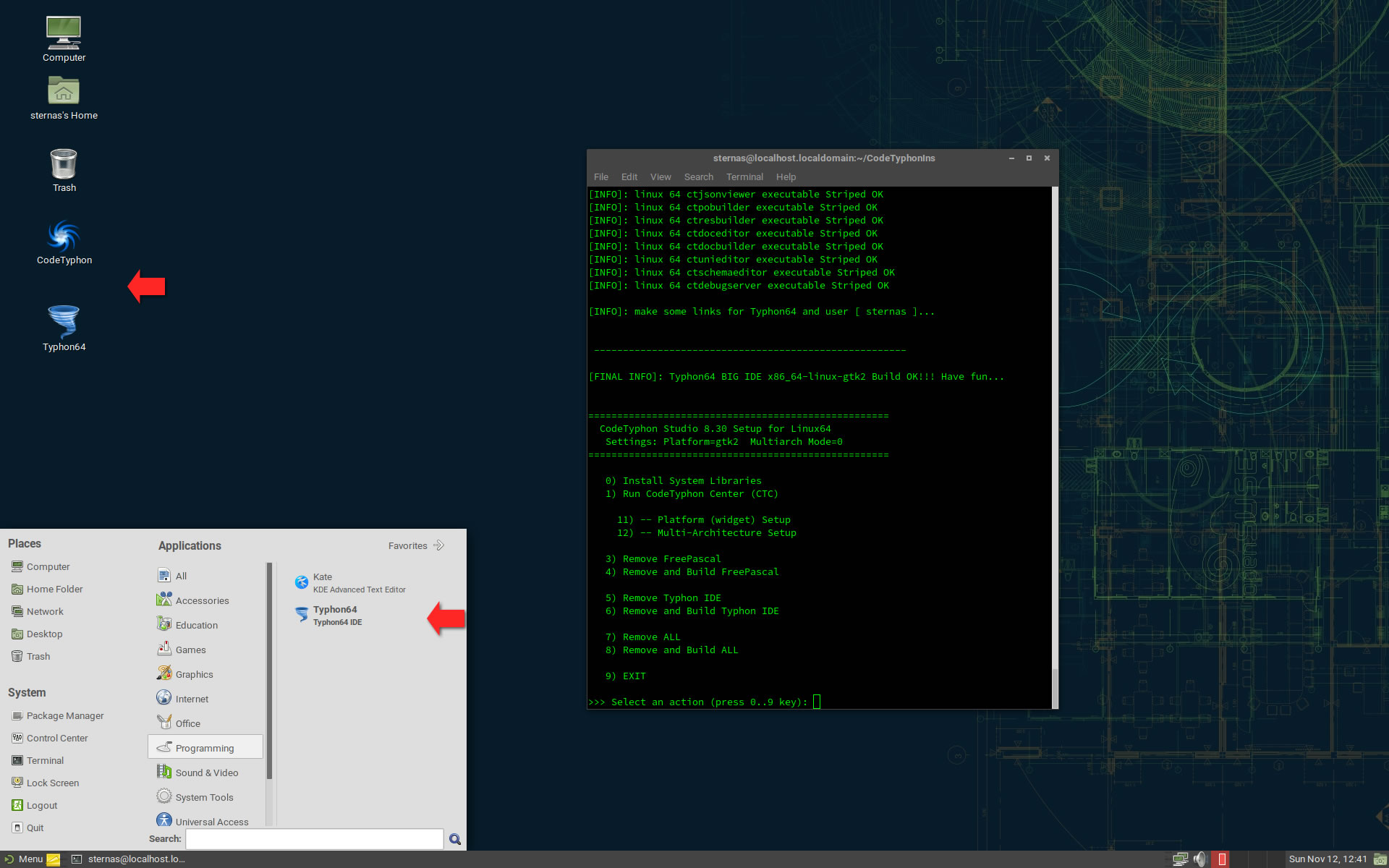The image size is (1389, 868).
Task: Open terminal Help menu
Action: 786,176
